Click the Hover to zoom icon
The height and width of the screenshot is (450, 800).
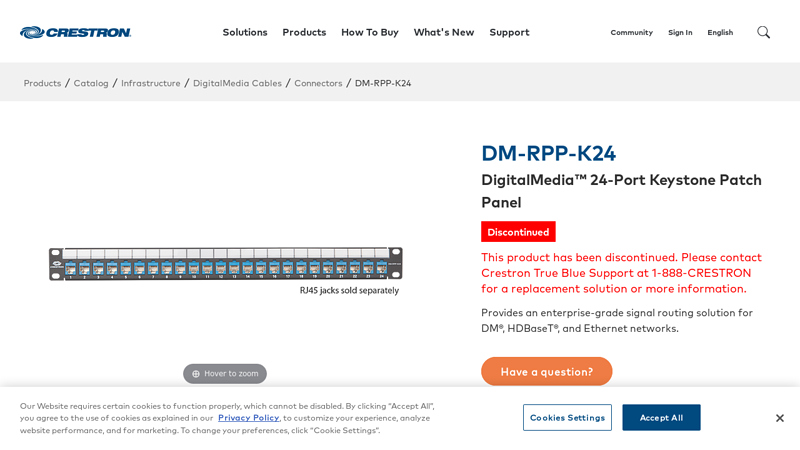click(196, 374)
